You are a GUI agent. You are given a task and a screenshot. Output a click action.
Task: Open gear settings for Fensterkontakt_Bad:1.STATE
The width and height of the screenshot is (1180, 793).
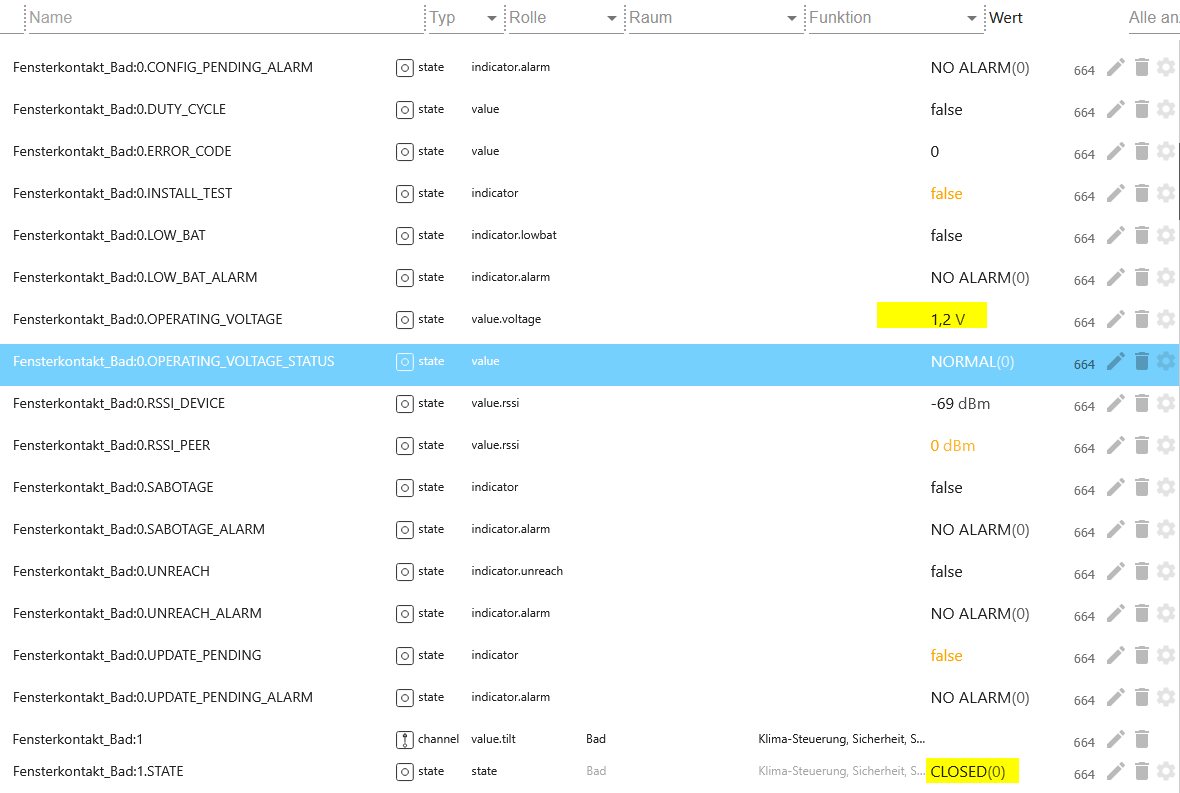(1166, 771)
